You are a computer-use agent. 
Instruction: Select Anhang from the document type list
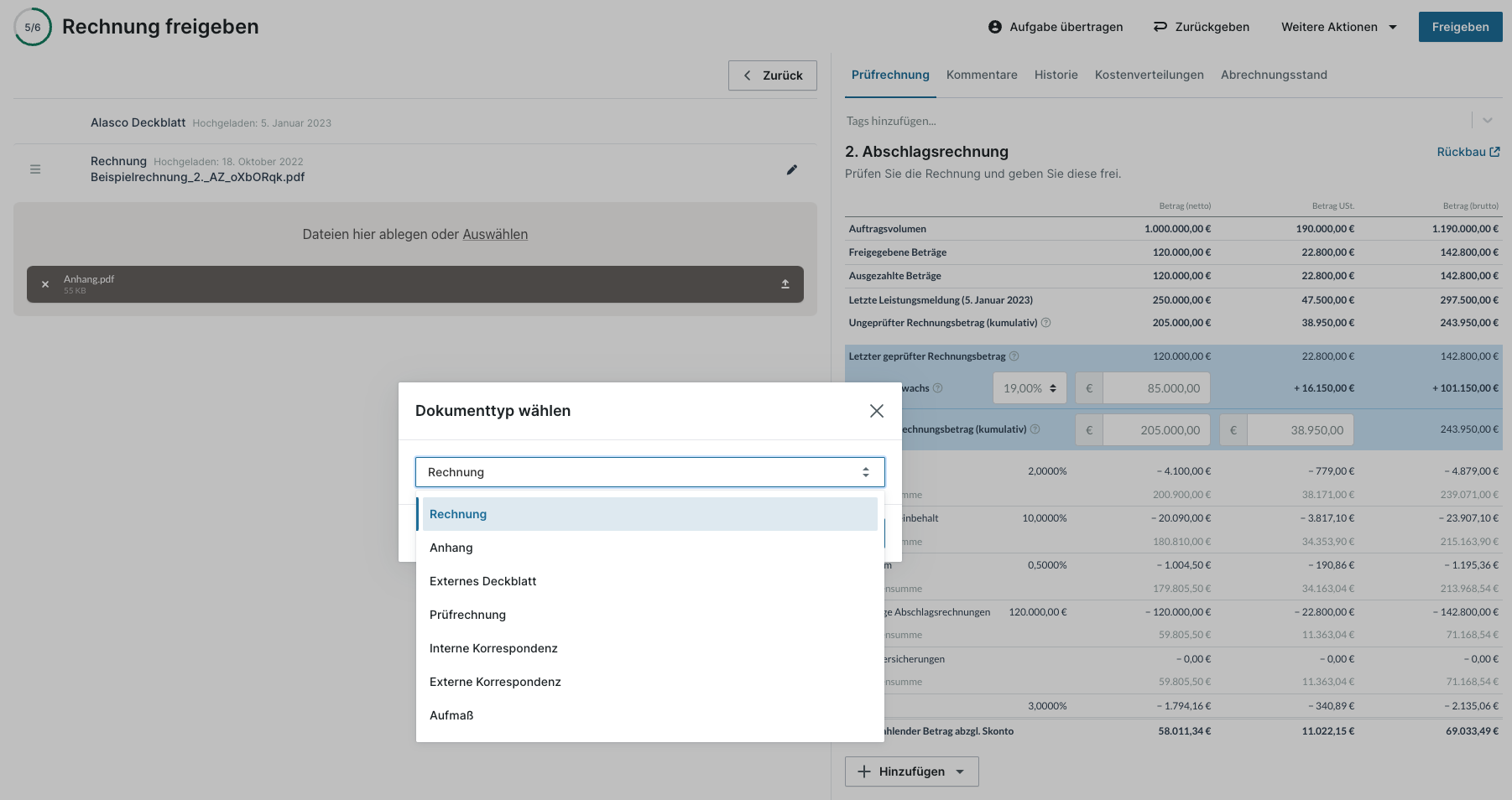point(451,548)
